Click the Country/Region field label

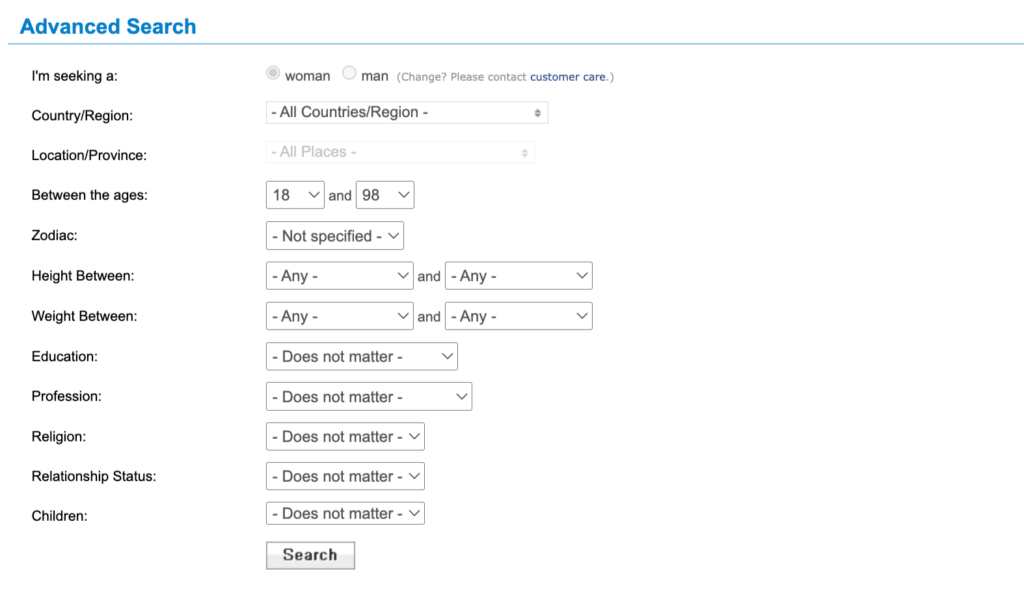82,116
